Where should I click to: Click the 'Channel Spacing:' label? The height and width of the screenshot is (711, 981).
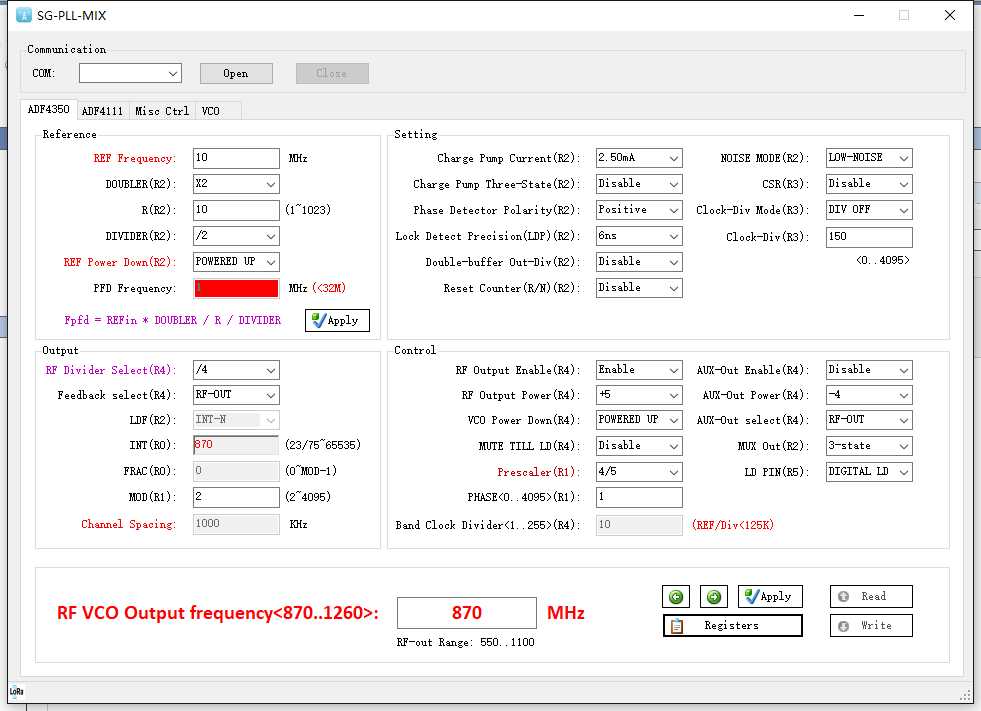click(128, 524)
